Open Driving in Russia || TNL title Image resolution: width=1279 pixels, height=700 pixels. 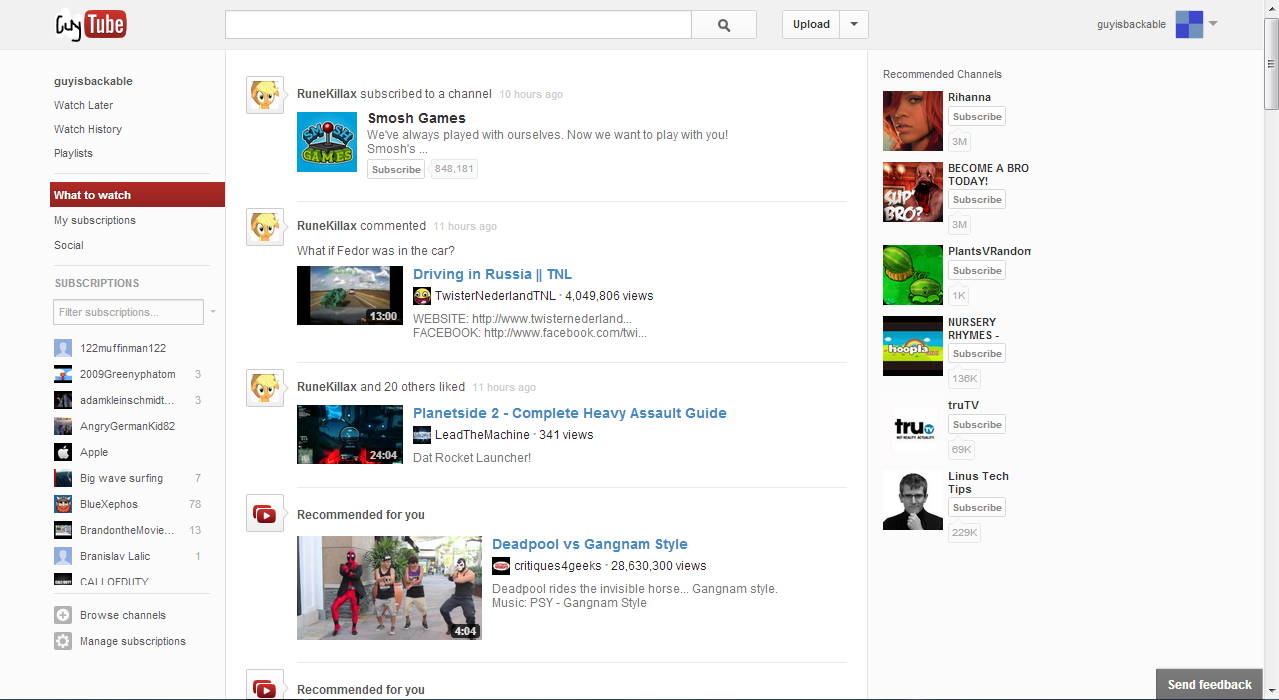tap(492, 274)
